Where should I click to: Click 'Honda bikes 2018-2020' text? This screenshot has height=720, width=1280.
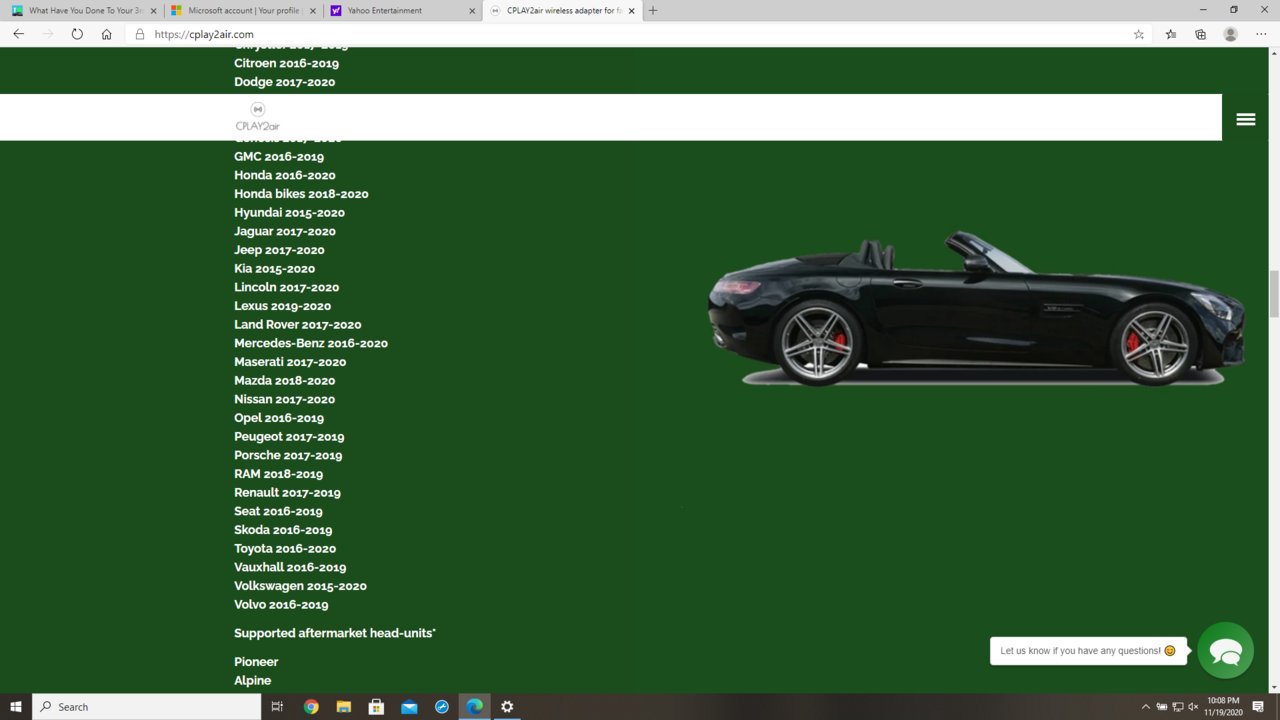coord(301,194)
